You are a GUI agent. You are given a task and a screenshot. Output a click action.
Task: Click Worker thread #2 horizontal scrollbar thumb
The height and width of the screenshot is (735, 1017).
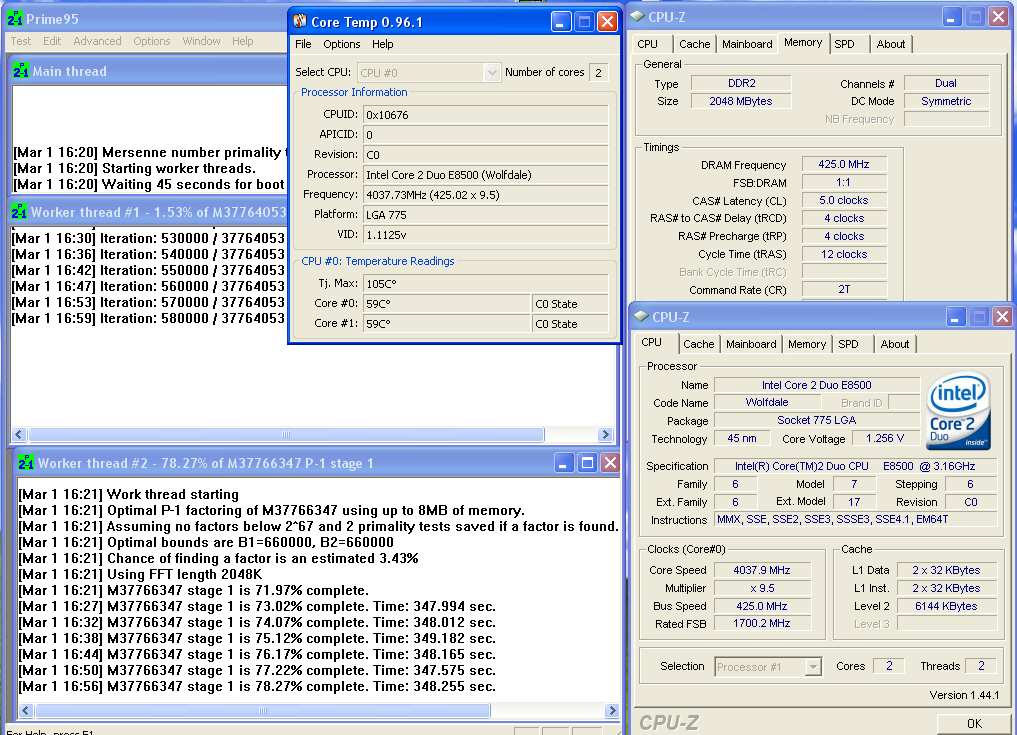point(263,711)
